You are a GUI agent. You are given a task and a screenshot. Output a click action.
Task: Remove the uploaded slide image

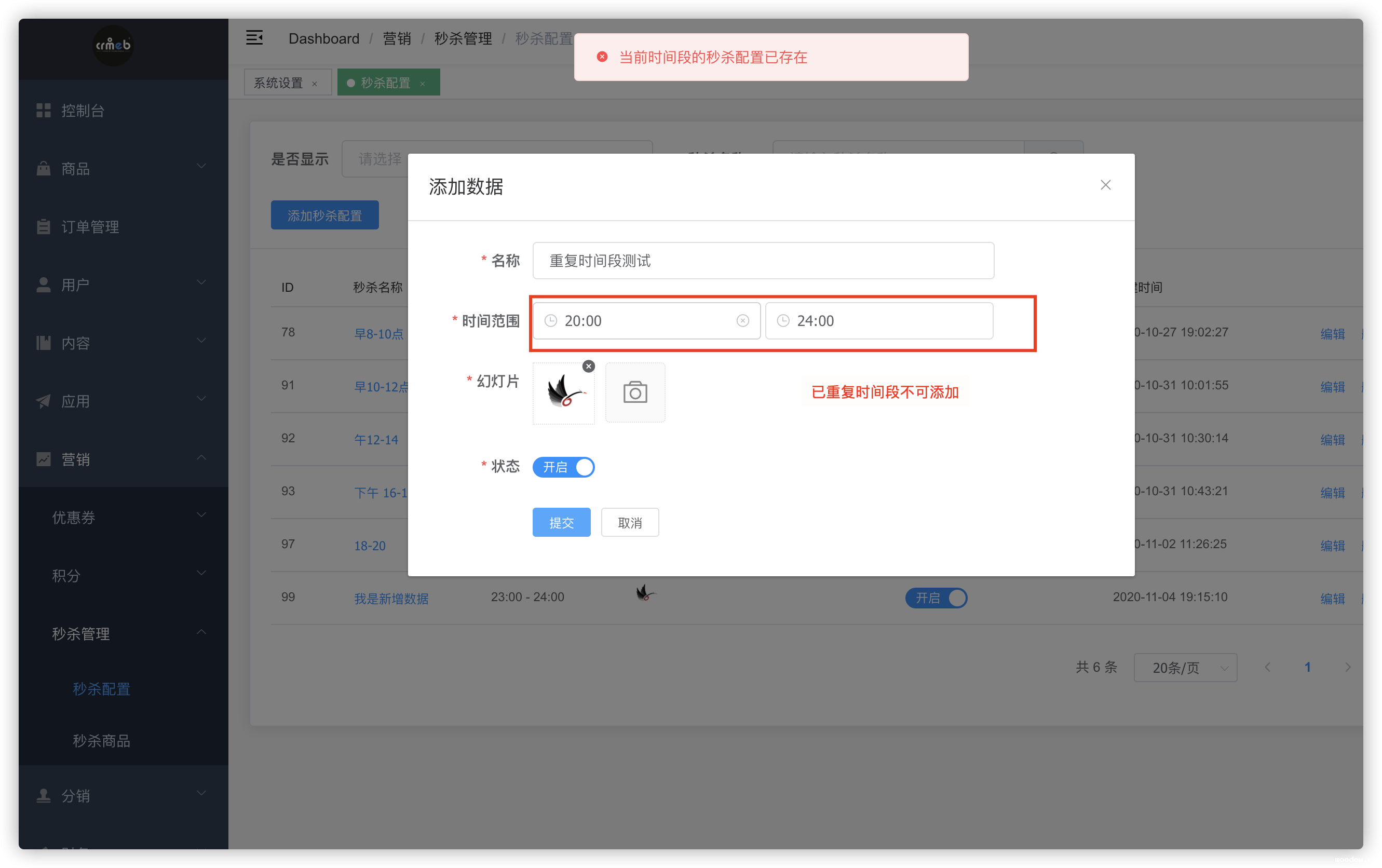pos(588,367)
